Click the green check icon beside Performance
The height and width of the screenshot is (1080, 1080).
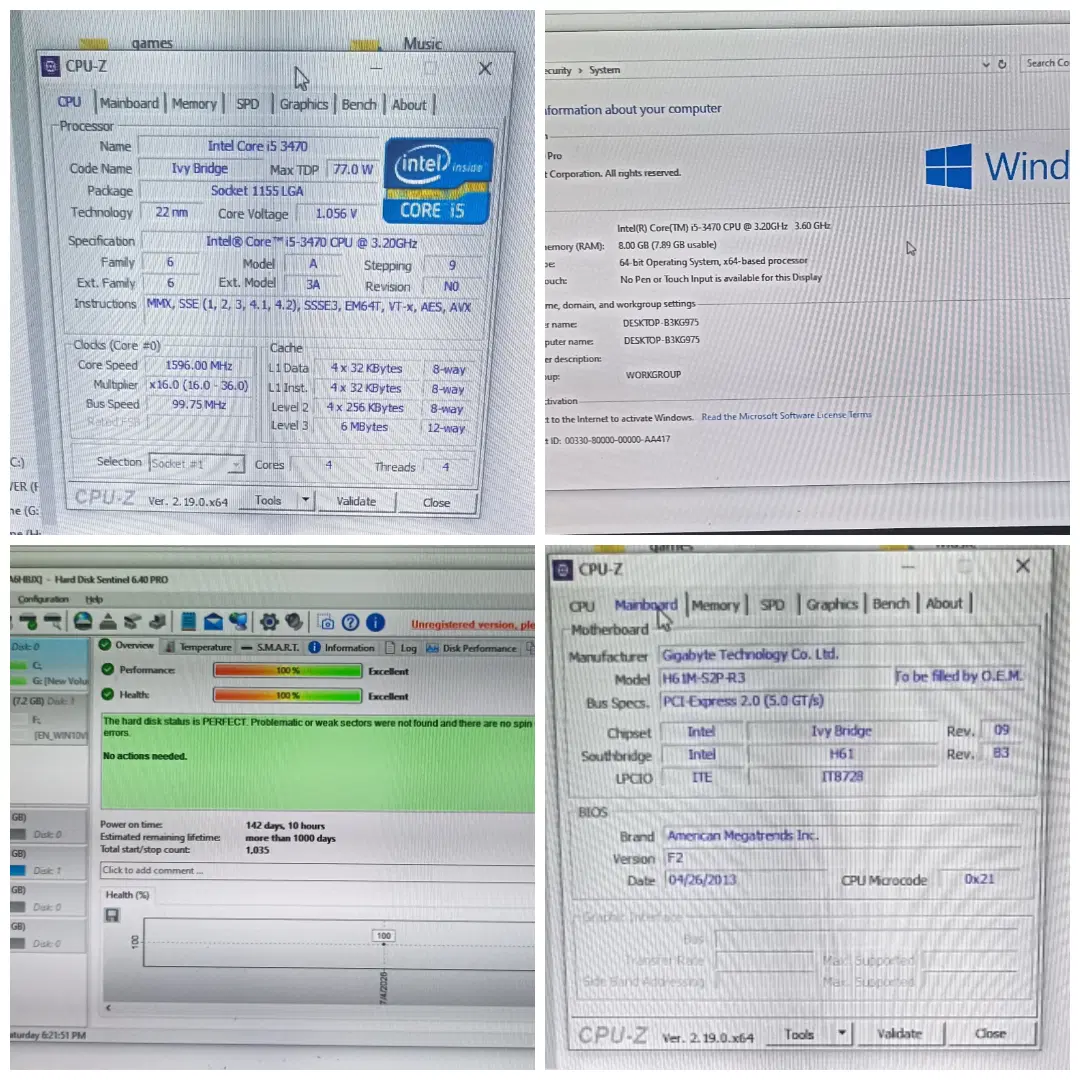click(107, 669)
